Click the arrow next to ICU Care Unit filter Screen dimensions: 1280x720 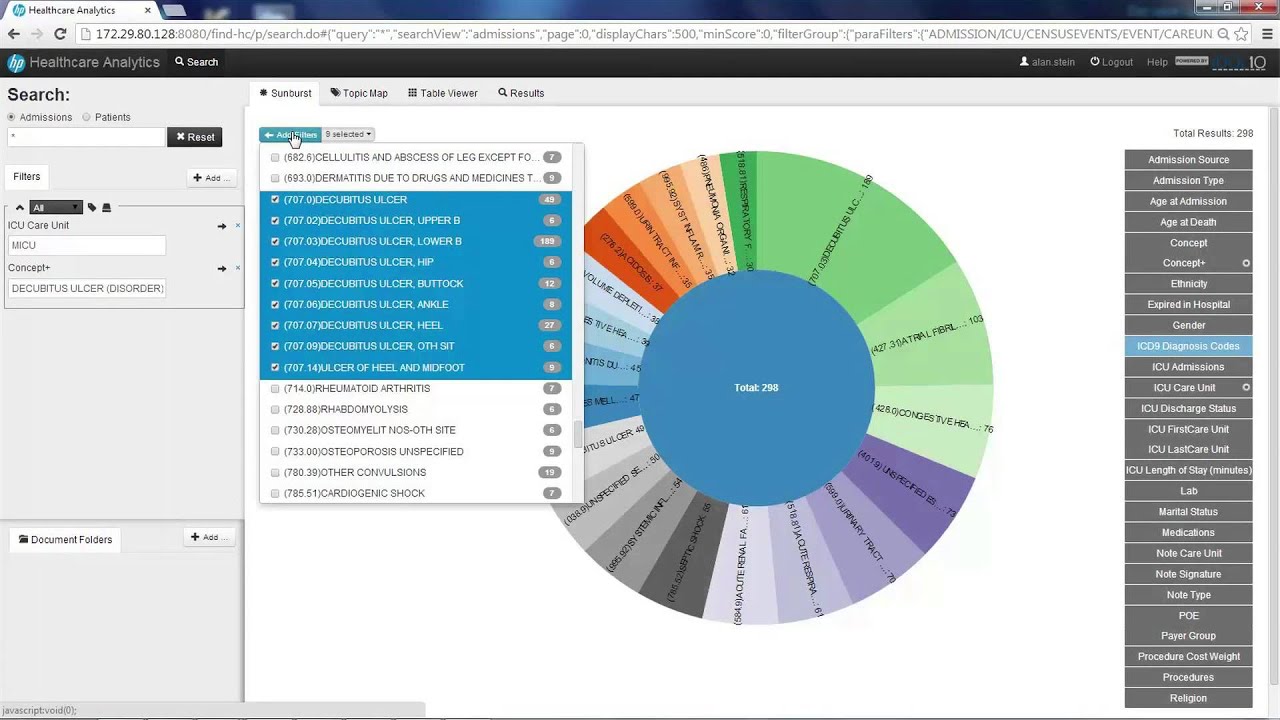coord(222,226)
